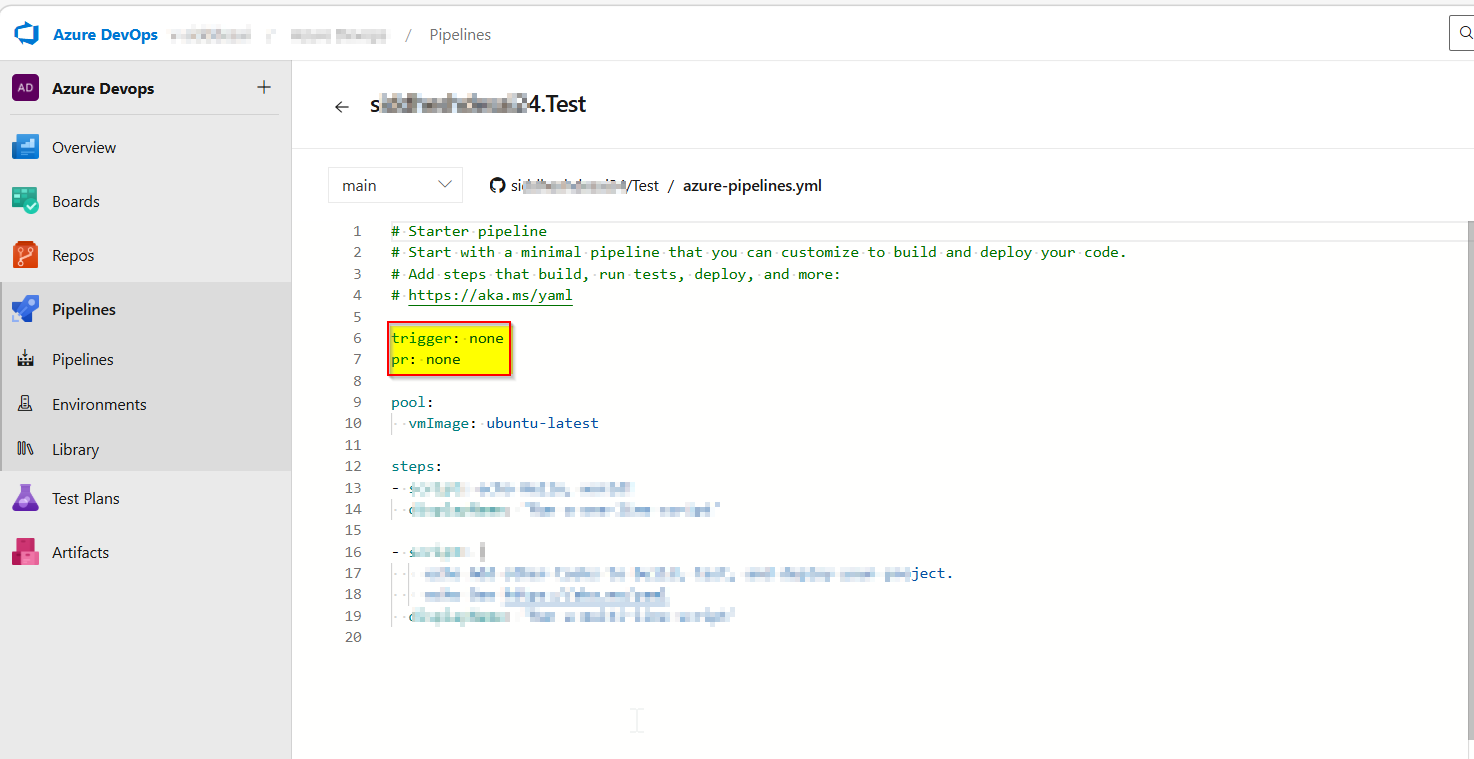Screen dimensions: 1474x759
Task: Click the plus icon next to Azure Devops
Action: 264,87
